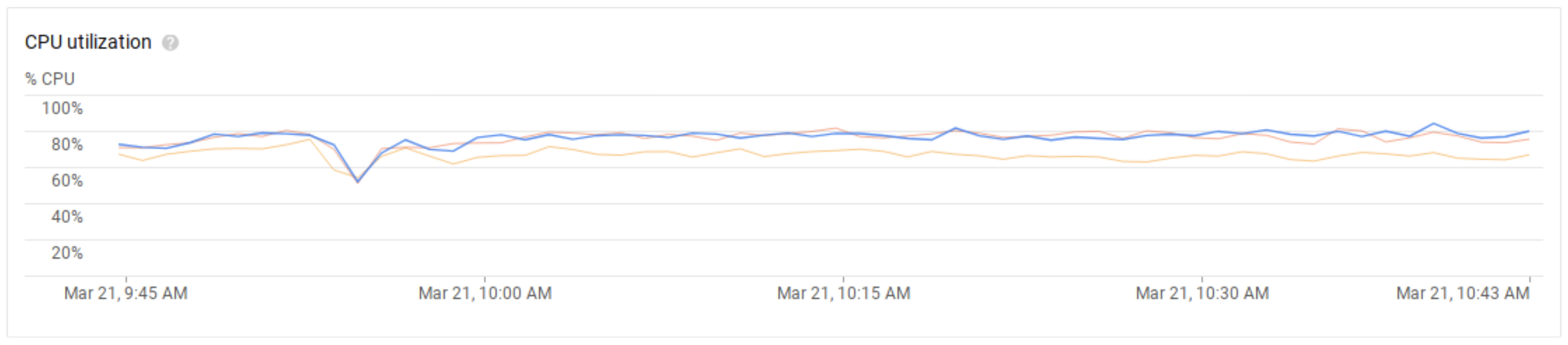Click the x-axis tick mark above 9:45 AM
Screen dimensions: 1568x345
(x=126, y=279)
